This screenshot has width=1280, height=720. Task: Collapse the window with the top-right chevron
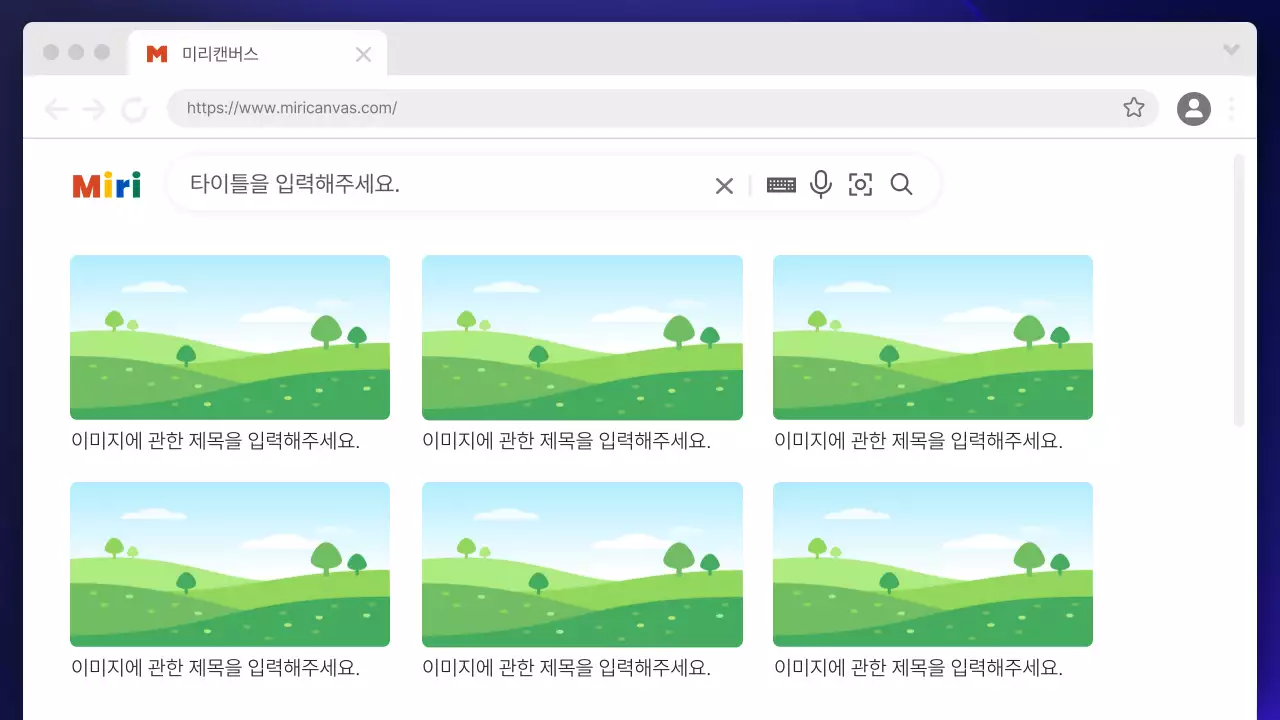(x=1231, y=50)
